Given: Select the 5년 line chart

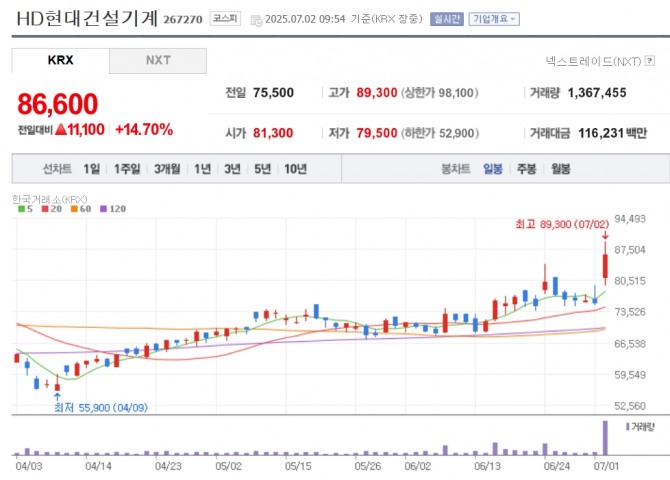Looking at the screenshot, I should pos(263,169).
